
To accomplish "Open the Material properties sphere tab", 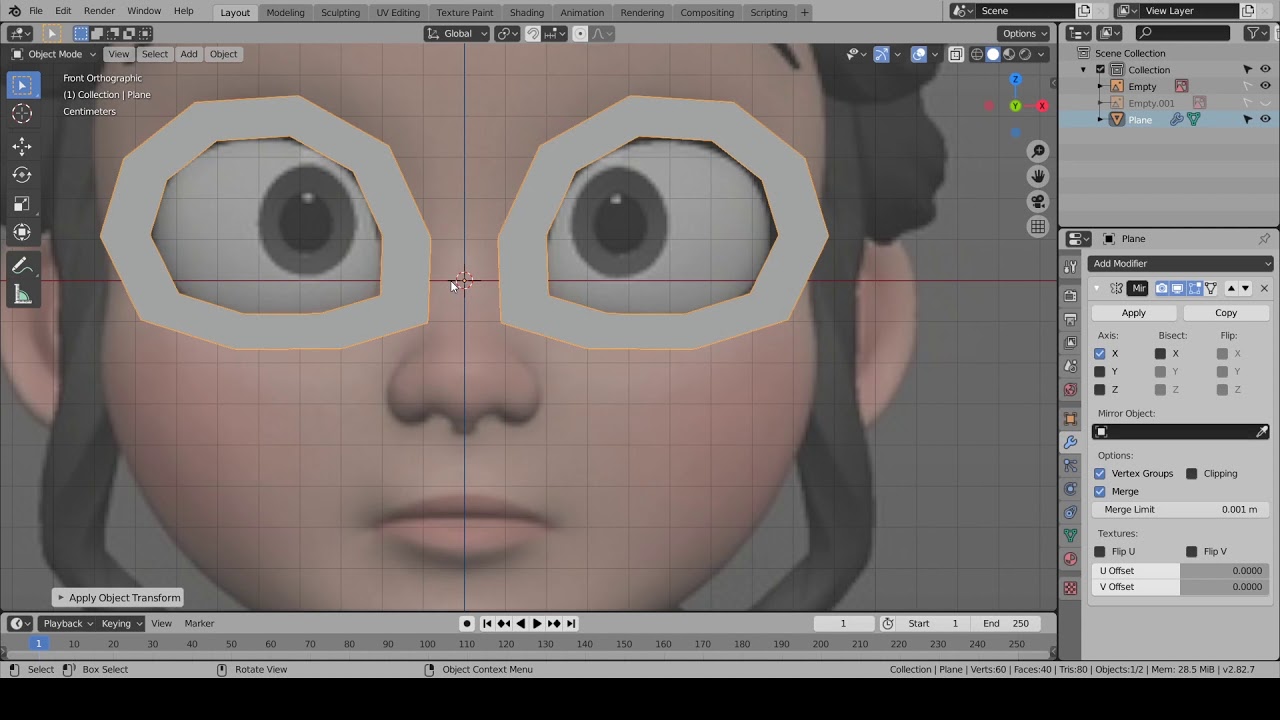I will 1070,559.
